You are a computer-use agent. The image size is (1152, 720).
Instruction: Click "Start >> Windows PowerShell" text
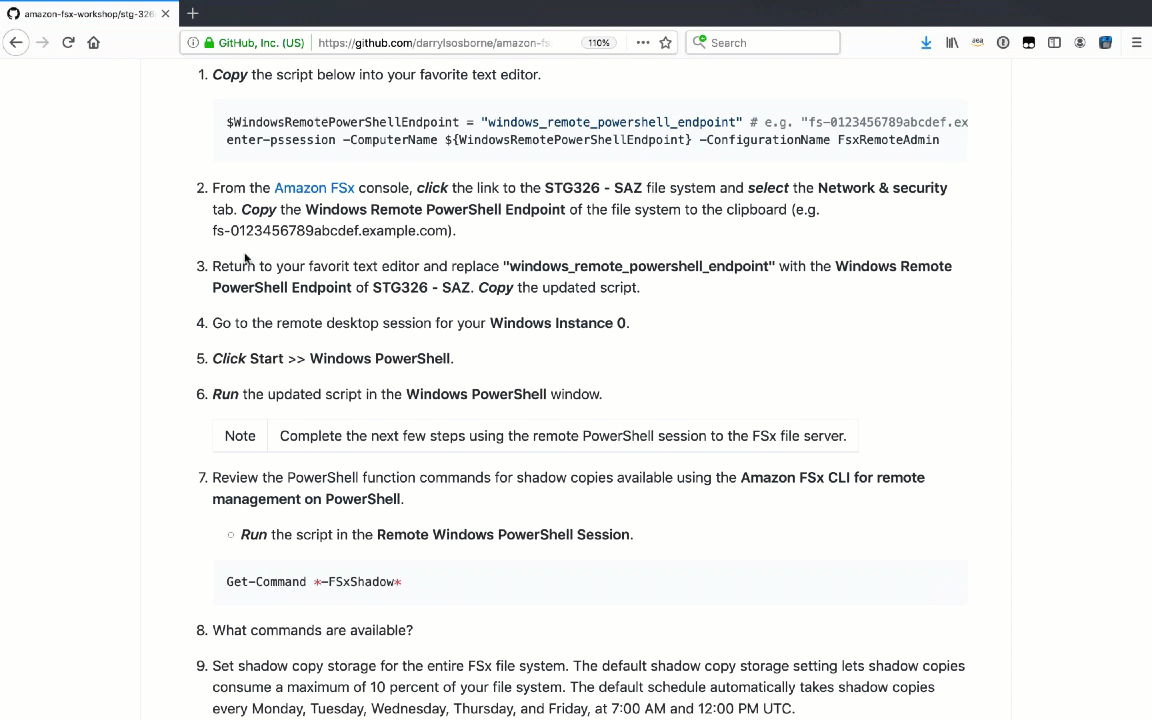pos(350,359)
